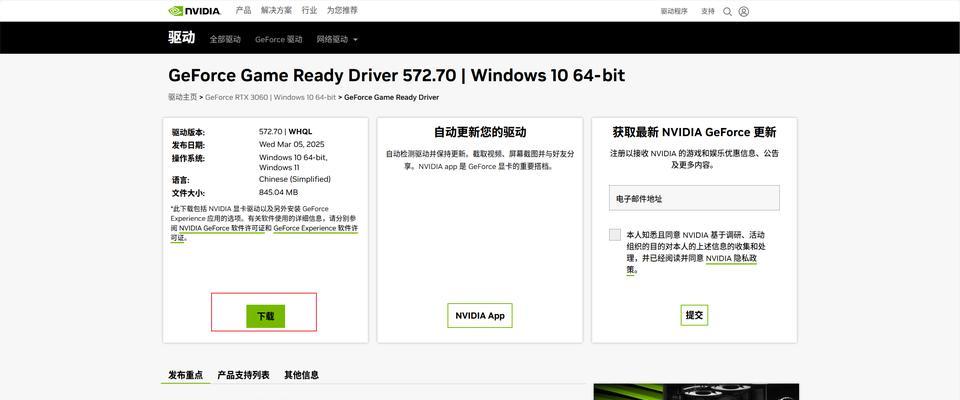960x400 pixels.
Task: Click the 电子邮件地址 input field
Action: pyautogui.click(x=694, y=198)
